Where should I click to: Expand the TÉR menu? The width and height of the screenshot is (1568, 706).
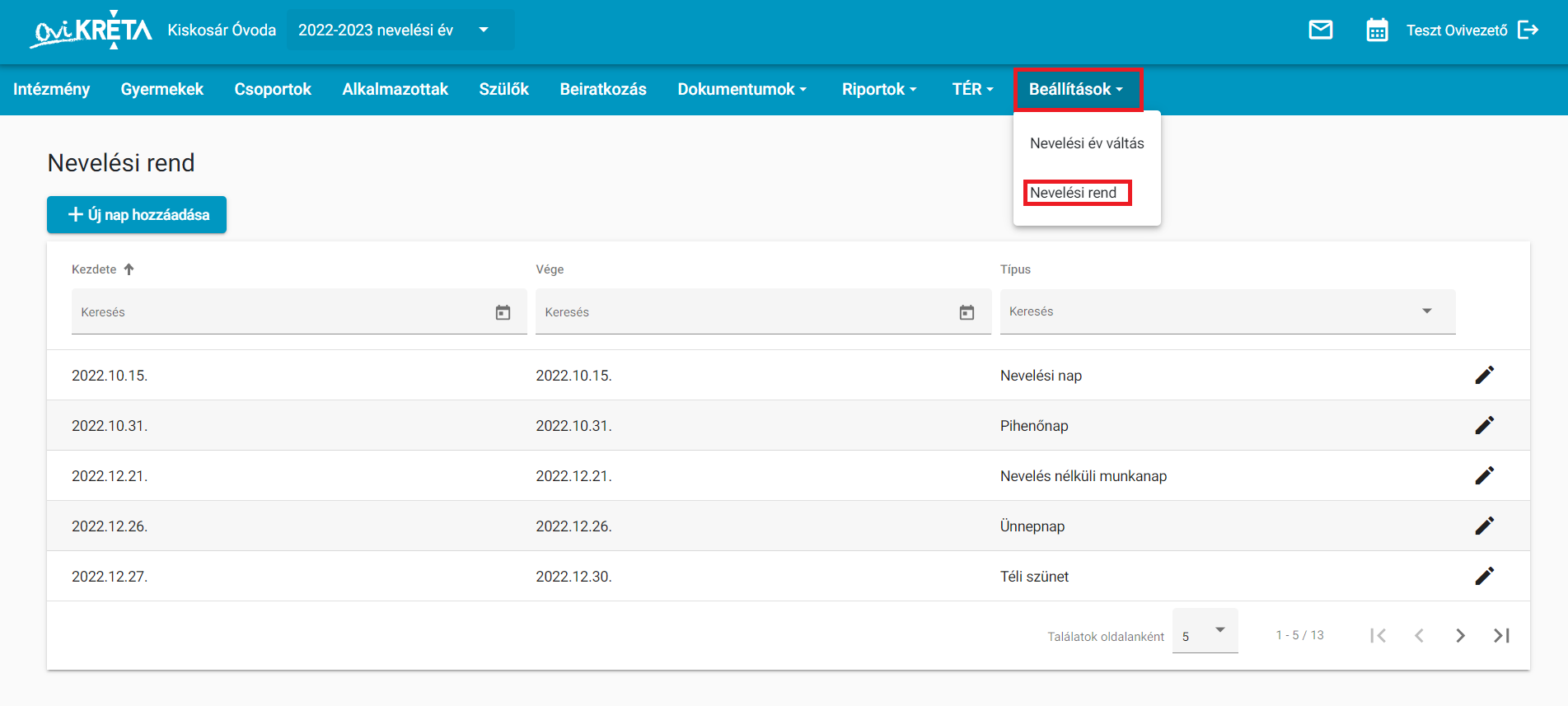pyautogui.click(x=972, y=89)
